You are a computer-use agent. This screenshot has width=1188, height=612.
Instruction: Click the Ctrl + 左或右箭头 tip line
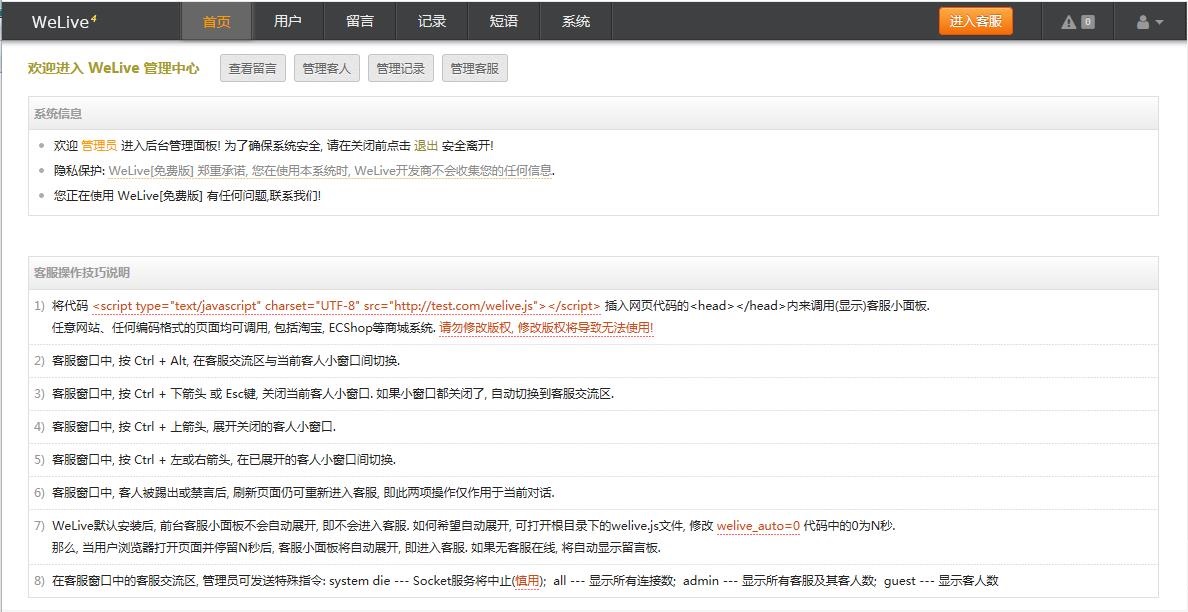pos(224,460)
